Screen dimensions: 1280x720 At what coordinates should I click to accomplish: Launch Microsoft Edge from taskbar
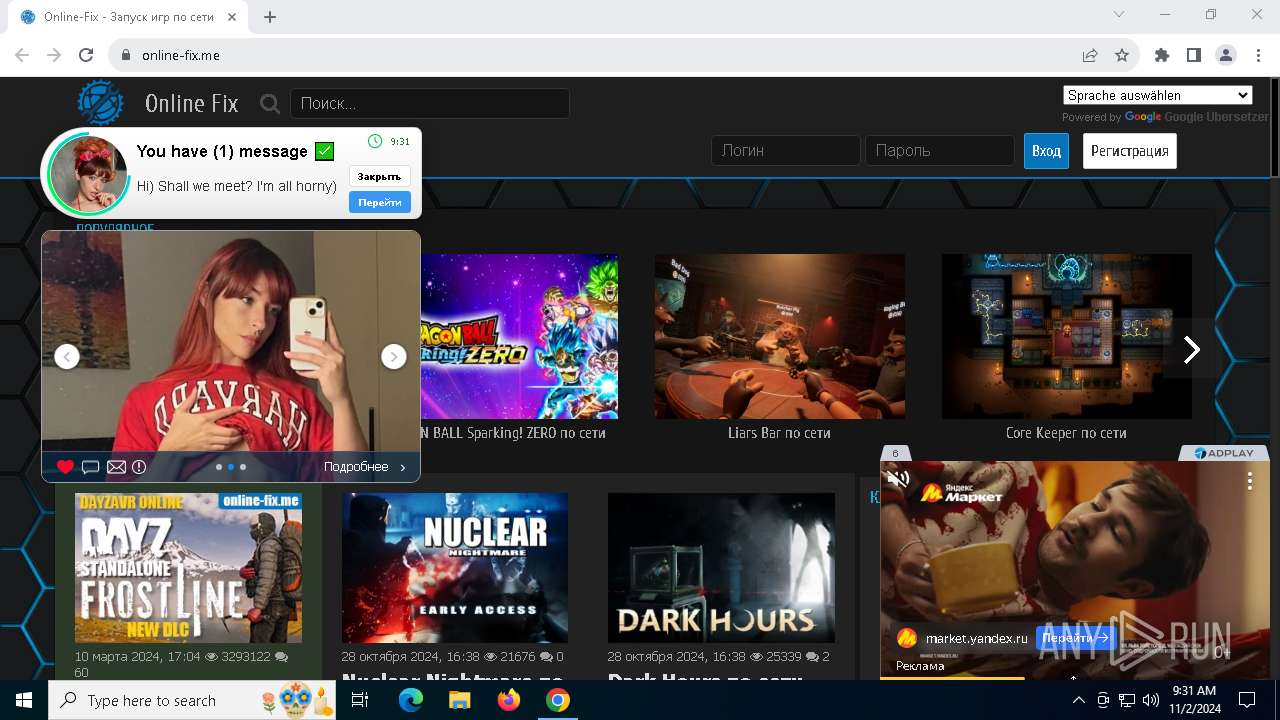[x=411, y=700]
